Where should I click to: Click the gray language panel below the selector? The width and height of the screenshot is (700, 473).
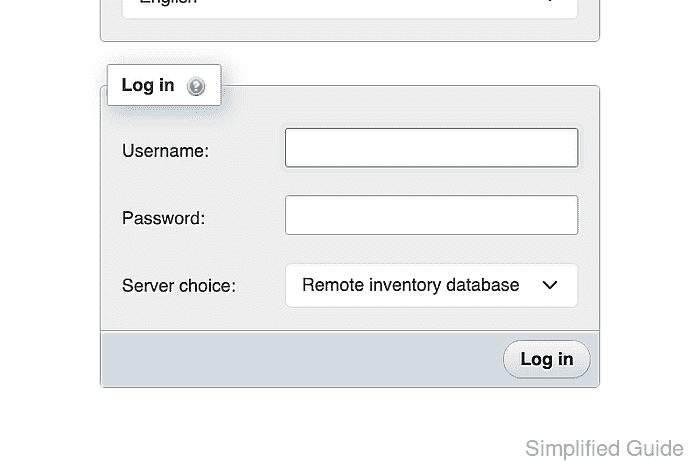tap(350, 30)
